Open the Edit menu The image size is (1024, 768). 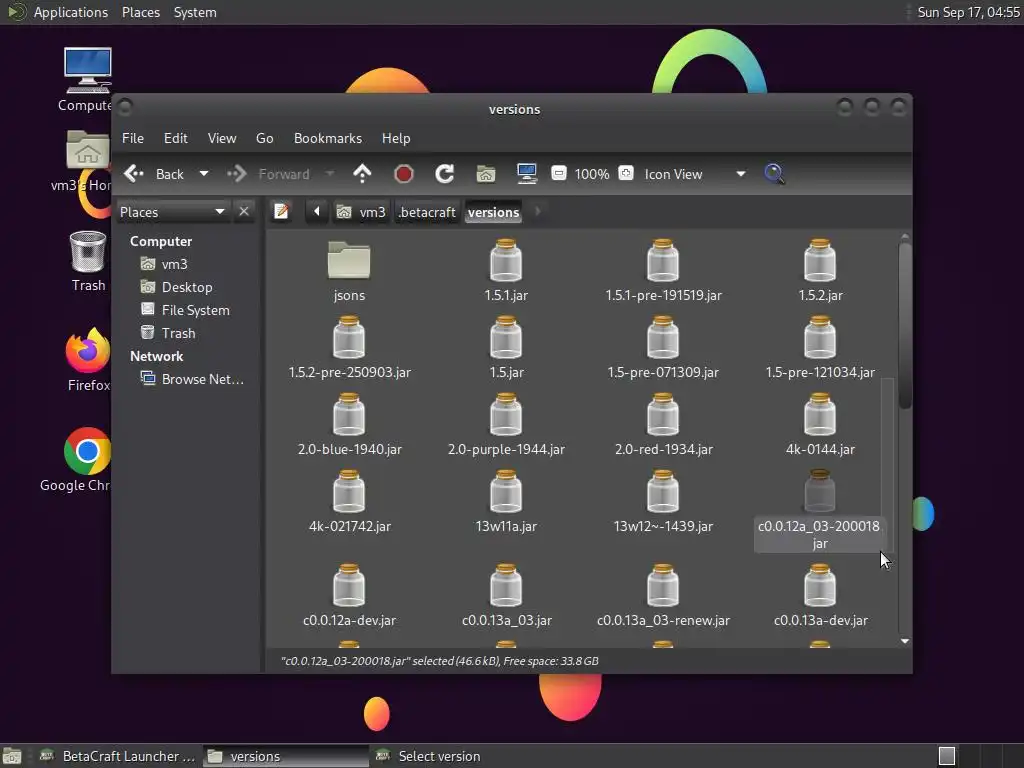click(176, 138)
